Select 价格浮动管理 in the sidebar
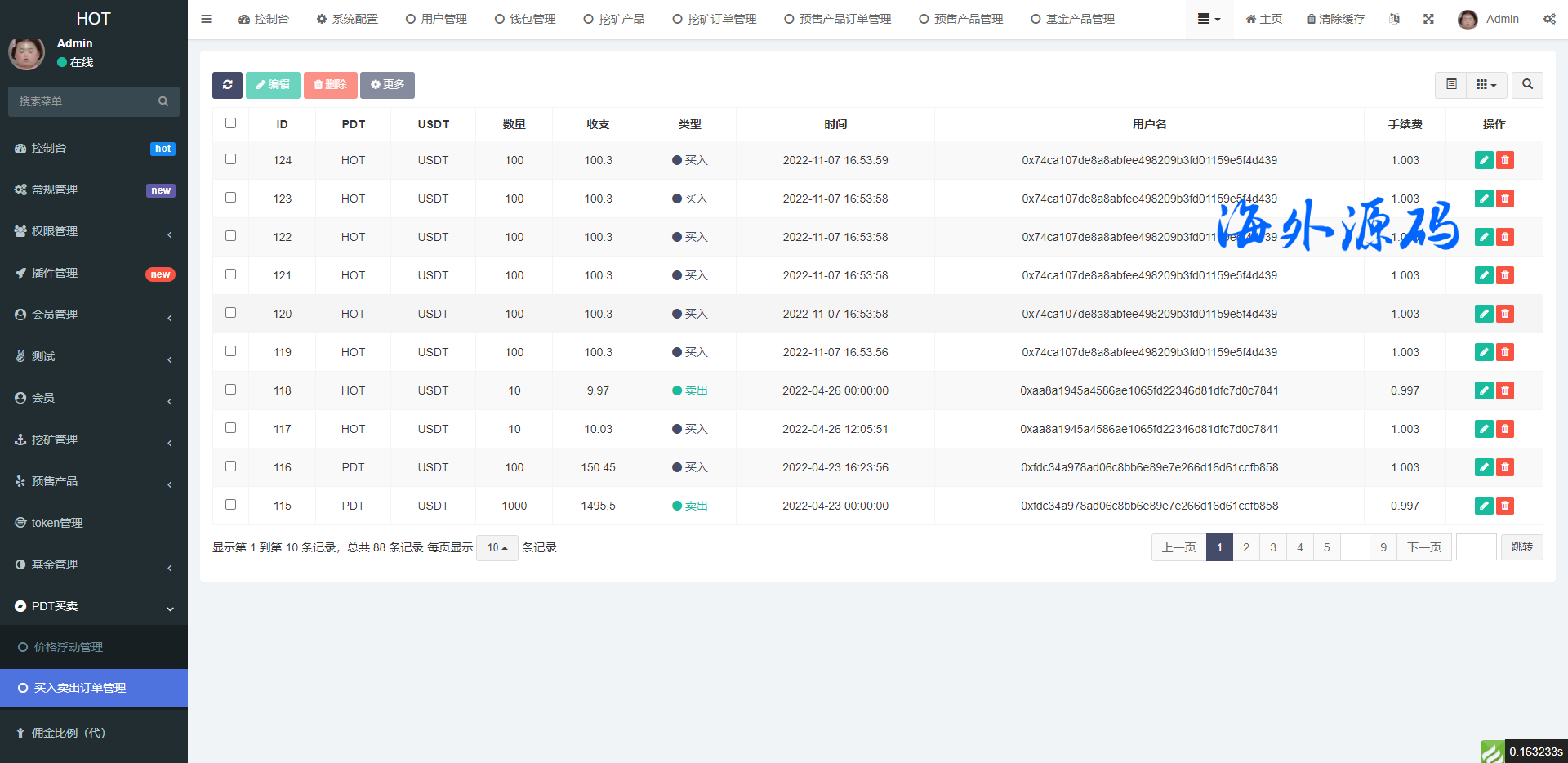The height and width of the screenshot is (763, 1568). coord(69,647)
